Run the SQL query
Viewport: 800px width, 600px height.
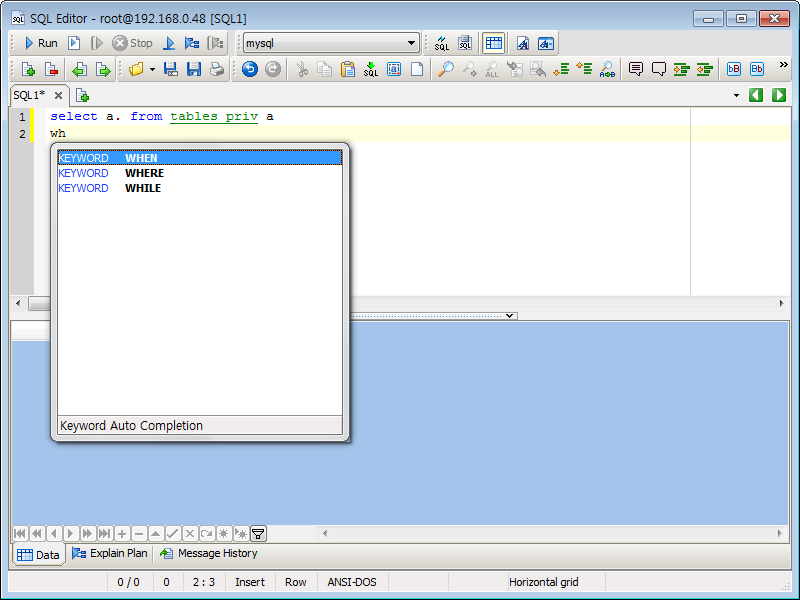[41, 43]
